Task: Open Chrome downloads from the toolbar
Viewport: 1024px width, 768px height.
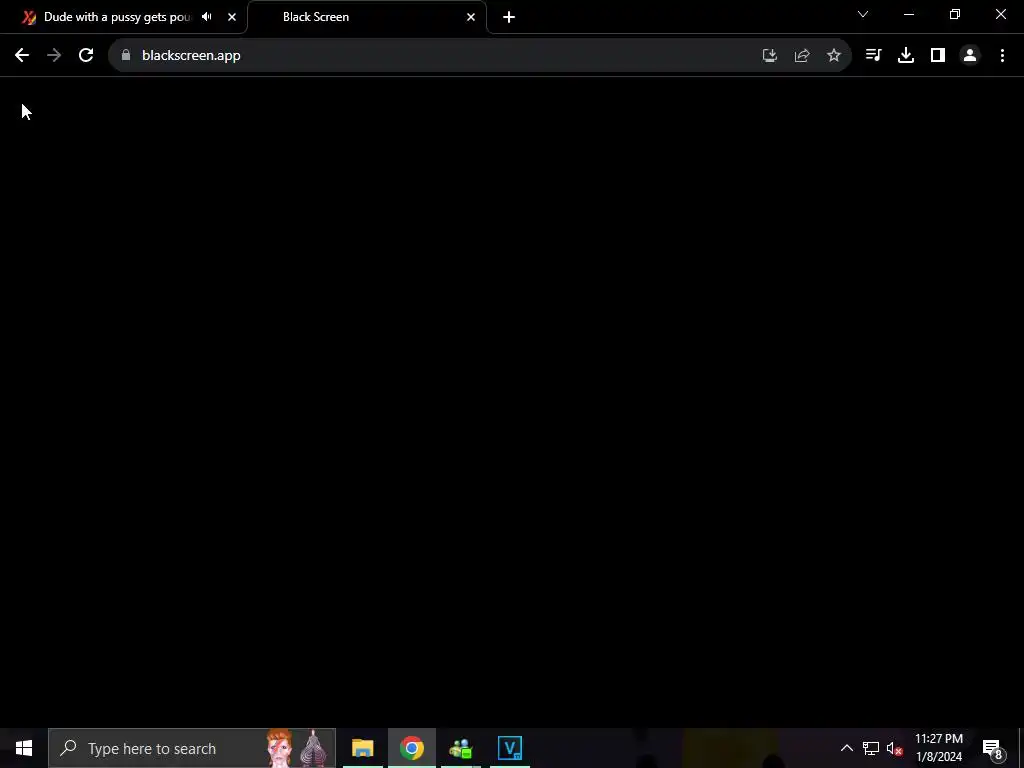Action: pyautogui.click(x=906, y=56)
